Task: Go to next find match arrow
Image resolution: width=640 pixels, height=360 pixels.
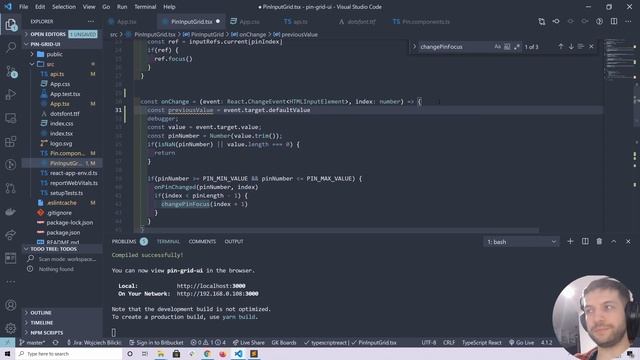Action: pos(571,47)
